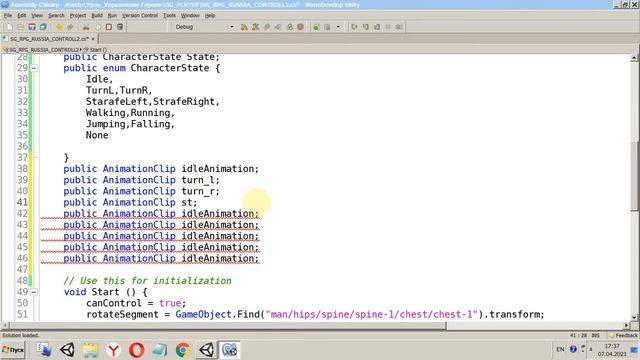This screenshot has height=360, width=640.
Task: Open the Edit menu
Action: click(x=22, y=16)
